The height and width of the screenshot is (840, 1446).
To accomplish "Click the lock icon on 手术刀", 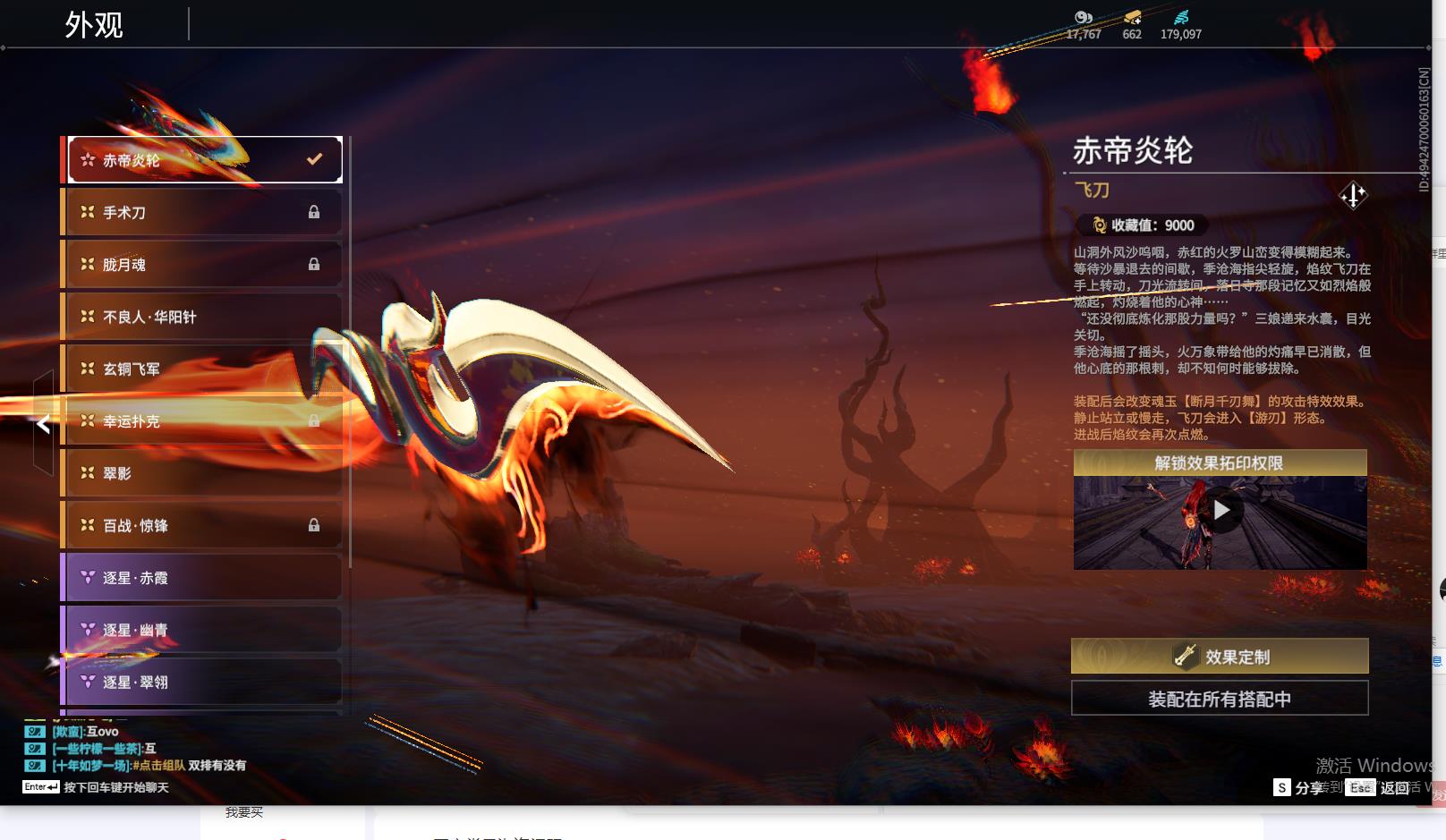I will click(x=314, y=212).
